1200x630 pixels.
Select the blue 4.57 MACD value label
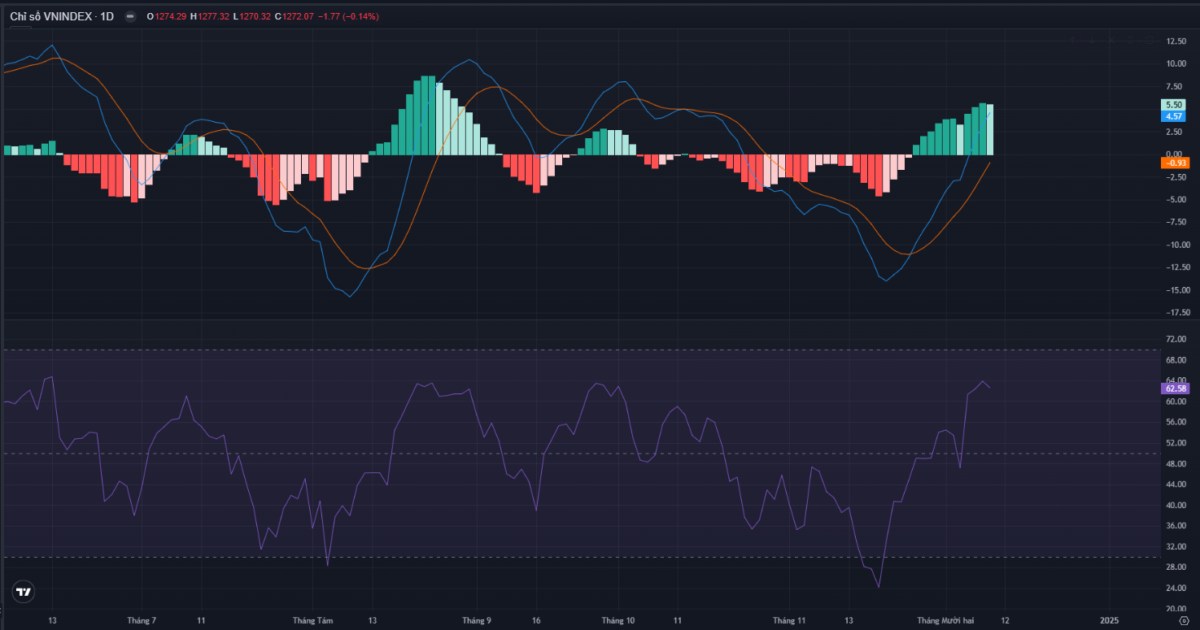tap(1174, 116)
